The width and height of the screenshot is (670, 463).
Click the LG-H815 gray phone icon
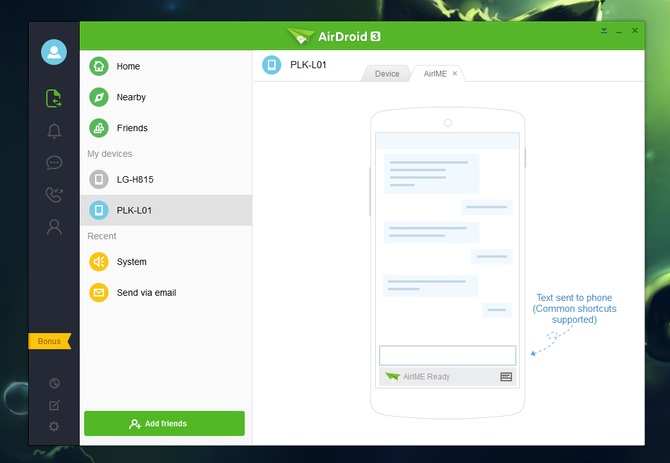tap(99, 179)
